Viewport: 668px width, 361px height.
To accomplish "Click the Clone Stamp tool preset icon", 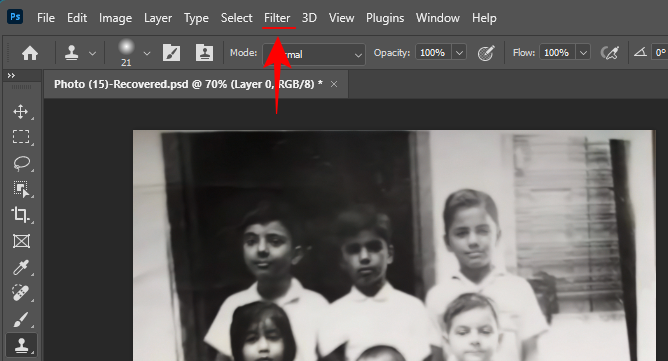I will [x=72, y=53].
